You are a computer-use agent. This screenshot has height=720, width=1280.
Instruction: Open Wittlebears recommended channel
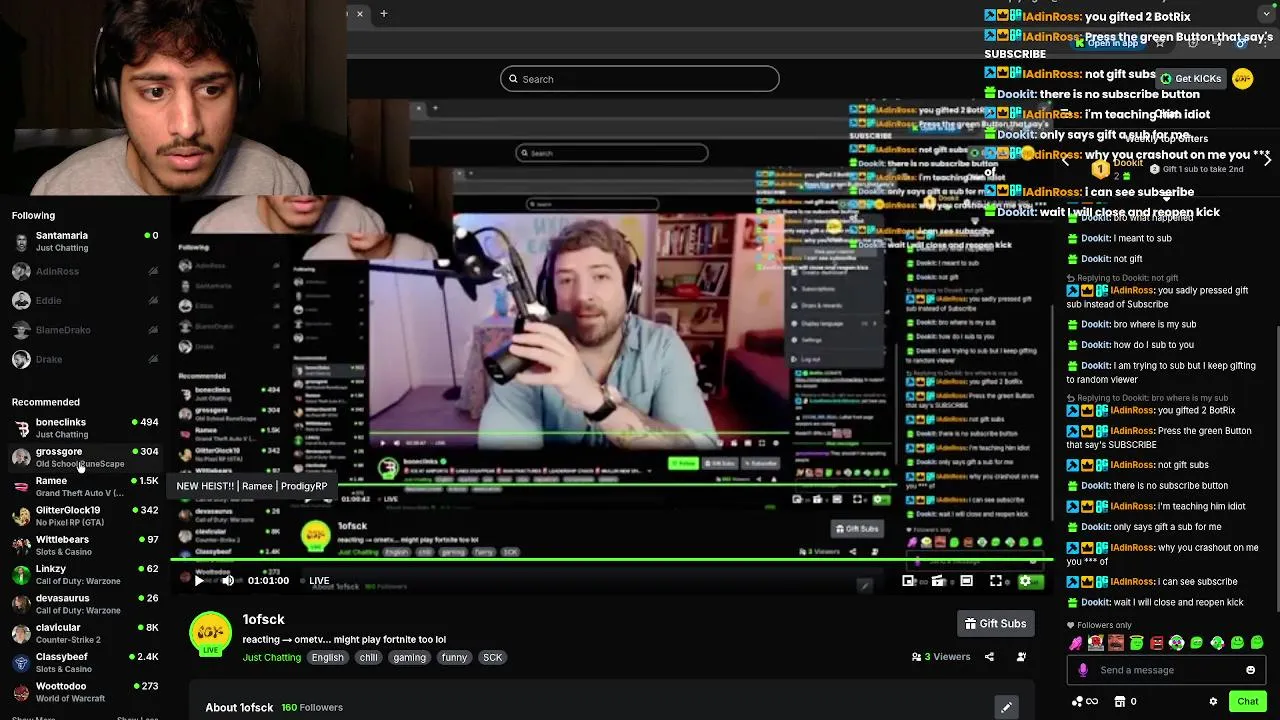click(x=84, y=545)
